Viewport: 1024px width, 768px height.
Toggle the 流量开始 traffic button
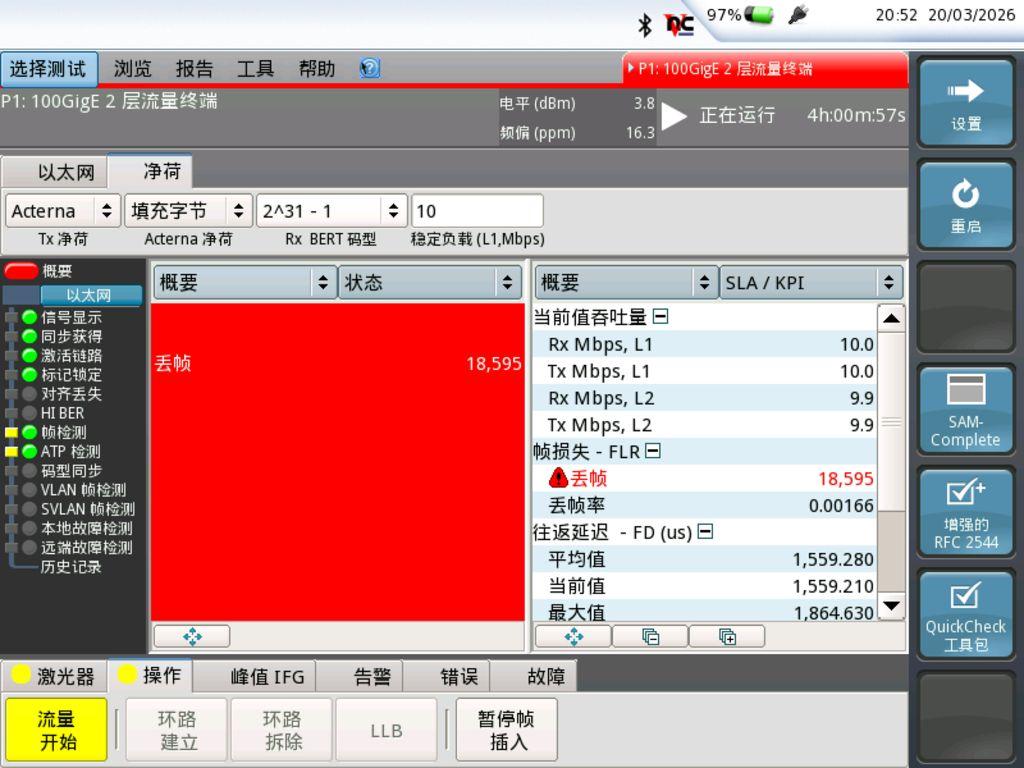point(56,730)
